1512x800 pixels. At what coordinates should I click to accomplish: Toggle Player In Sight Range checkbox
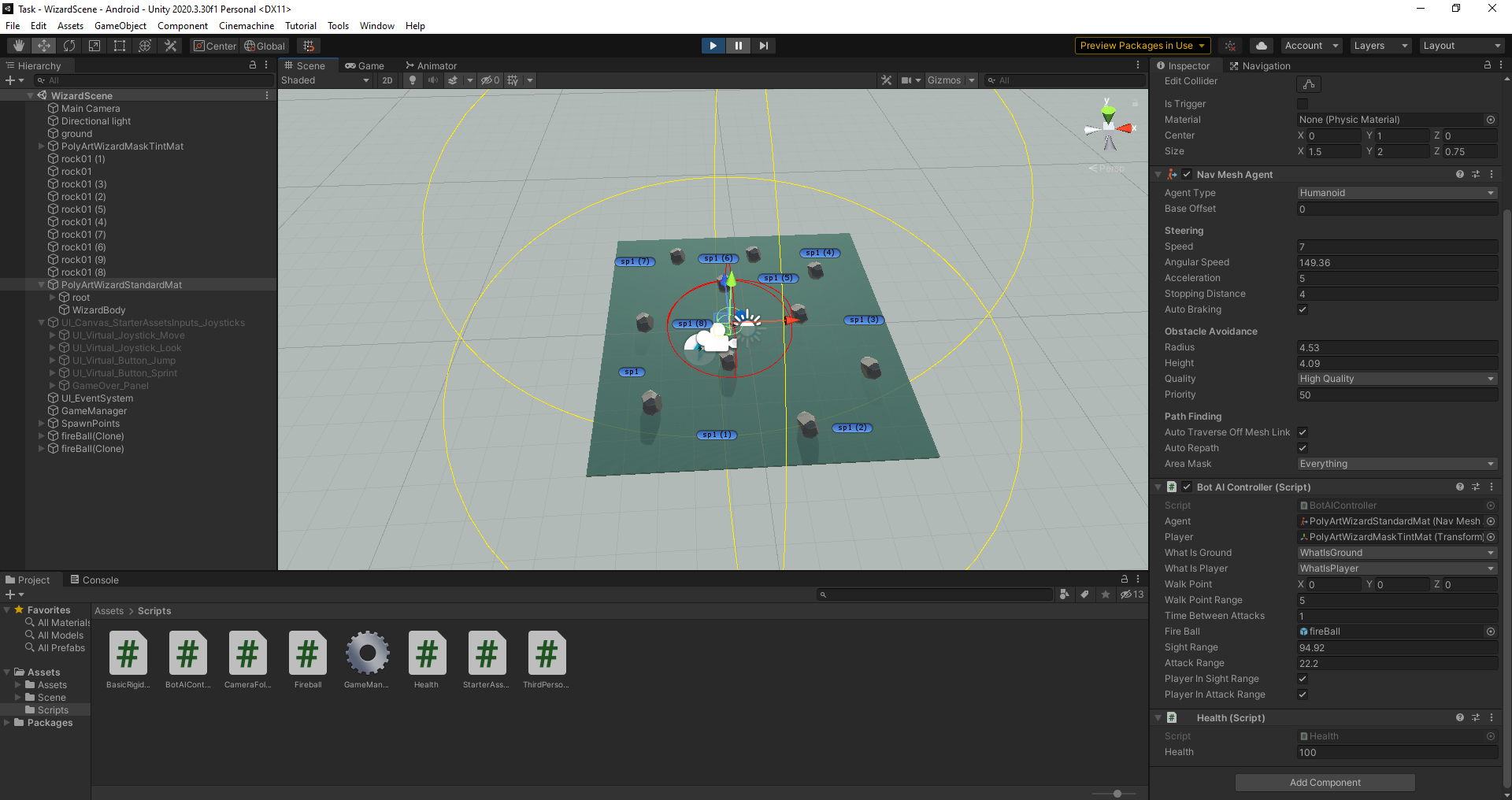coord(1303,679)
